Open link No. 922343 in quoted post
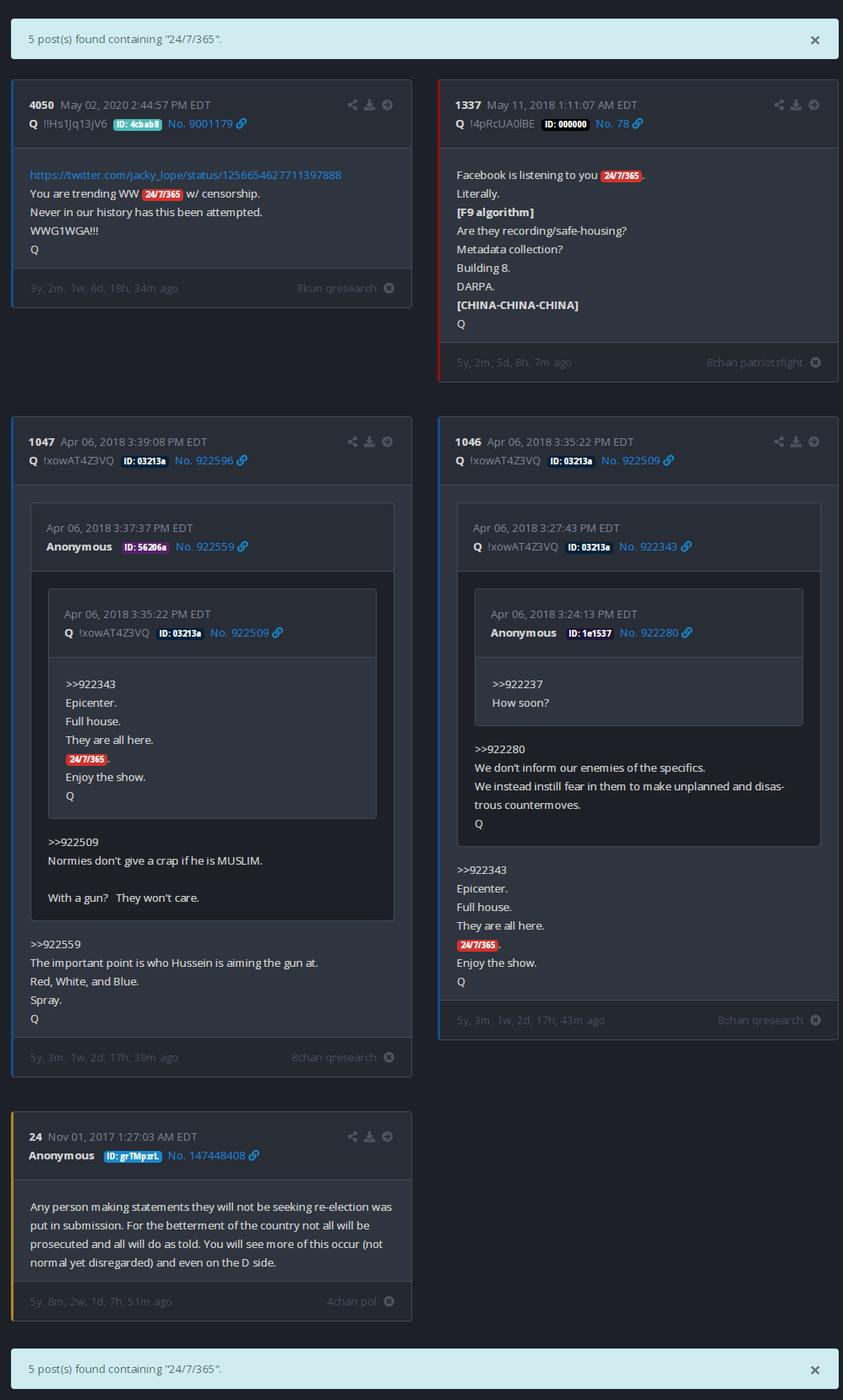The image size is (843, 1400). tap(655, 546)
